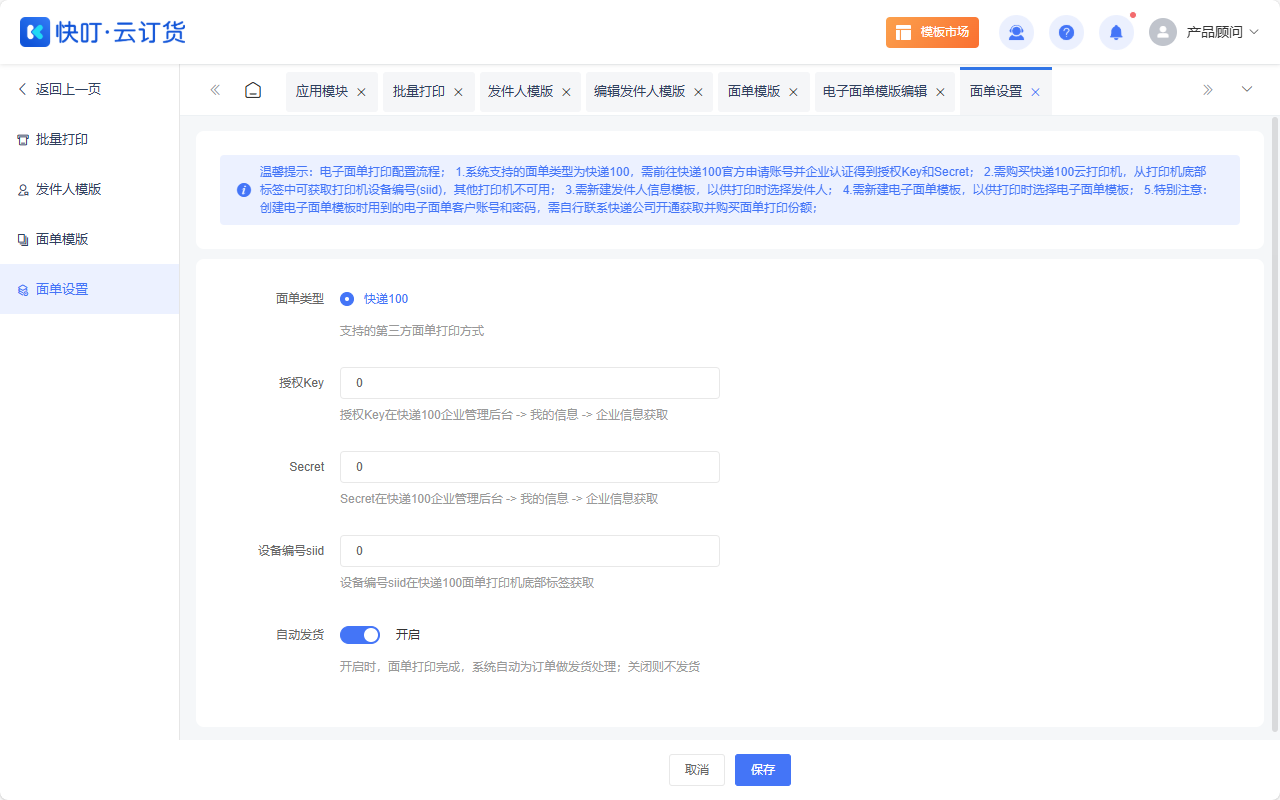Close the 电子面单模版编辑 tab
1280x800 pixels.
click(940, 92)
